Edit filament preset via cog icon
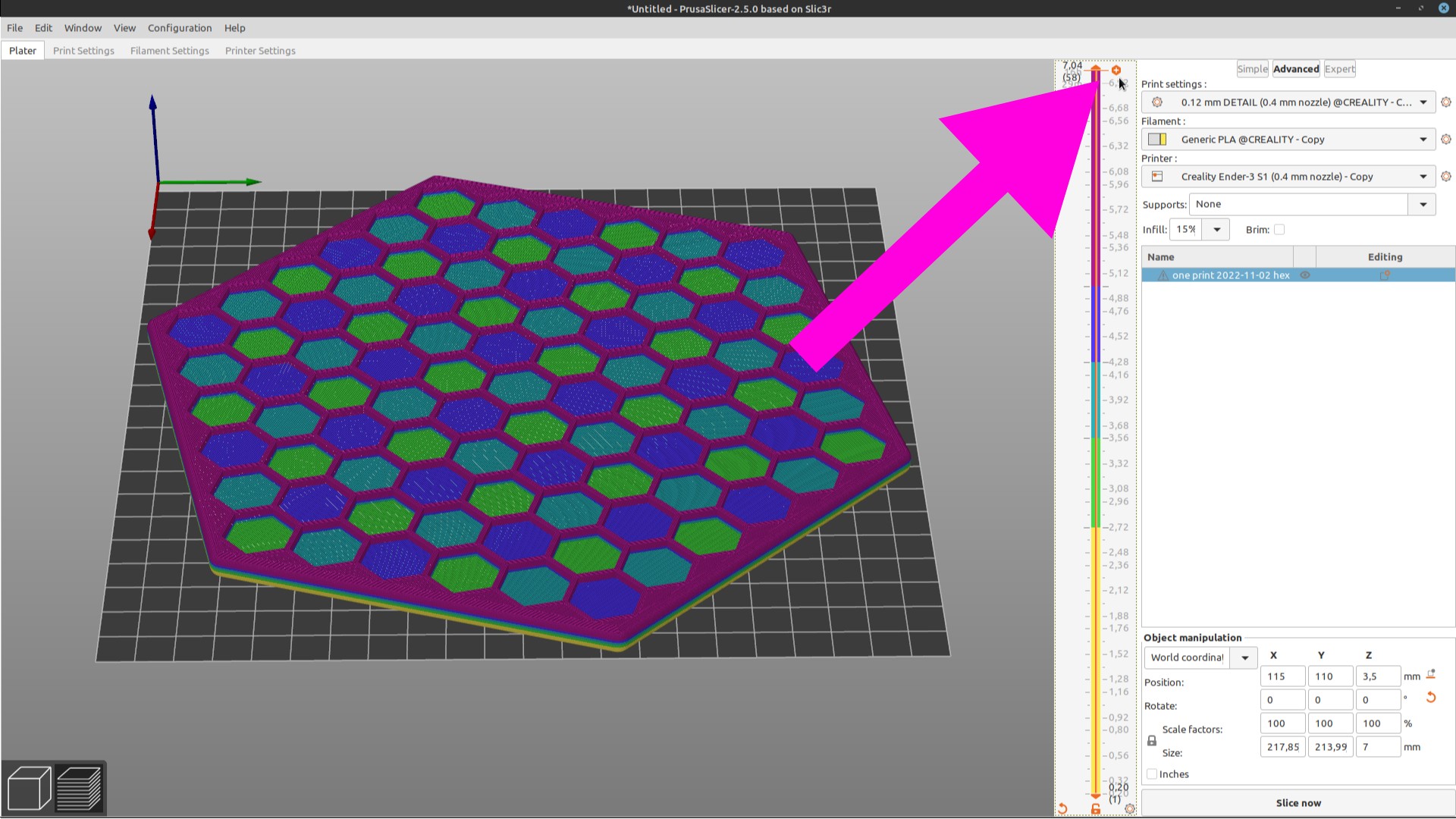The image size is (1456, 819). [1446, 139]
